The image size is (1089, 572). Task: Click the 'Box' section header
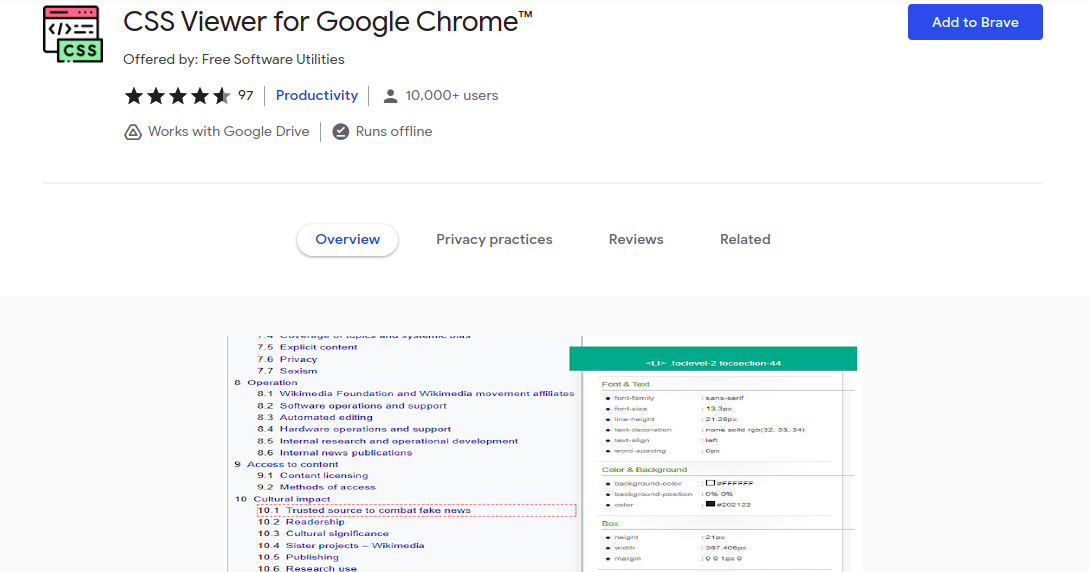tap(610, 523)
